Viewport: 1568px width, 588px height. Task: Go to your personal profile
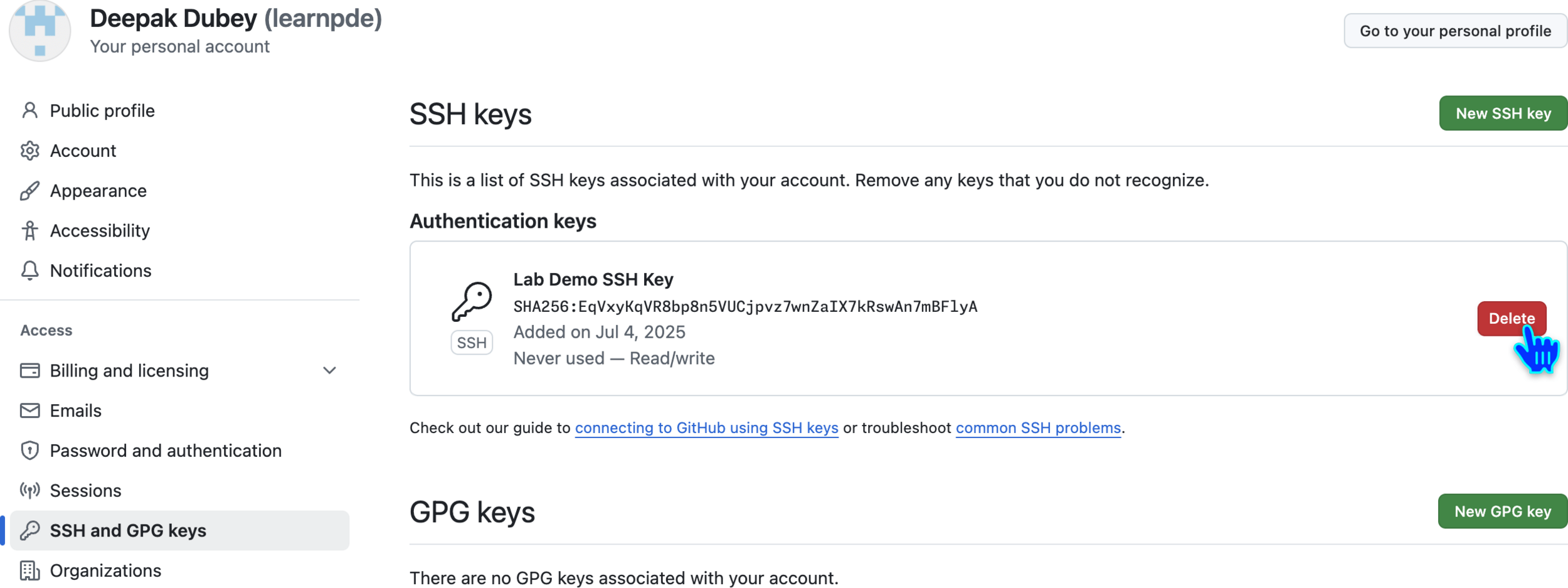[1454, 31]
